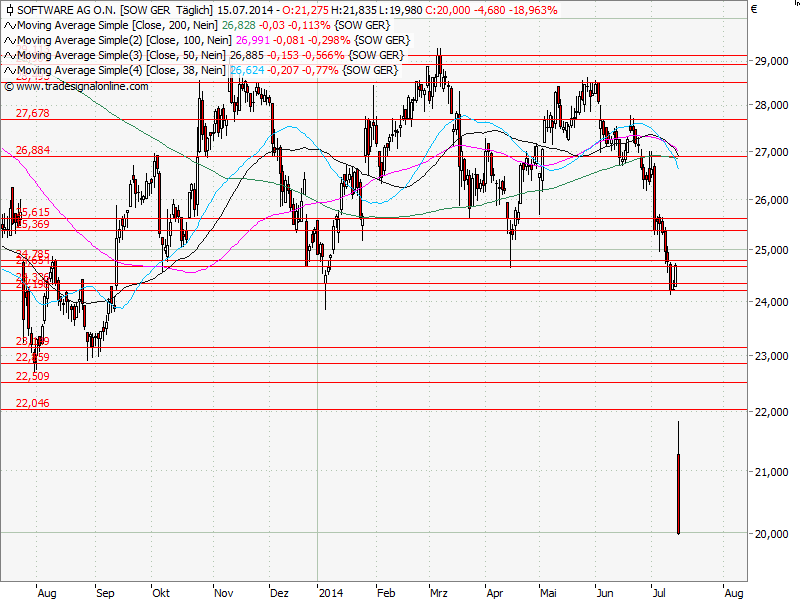Viewport: 800px width, 600px height.
Task: Select the 2014 label on the time axis
Action: (329, 592)
